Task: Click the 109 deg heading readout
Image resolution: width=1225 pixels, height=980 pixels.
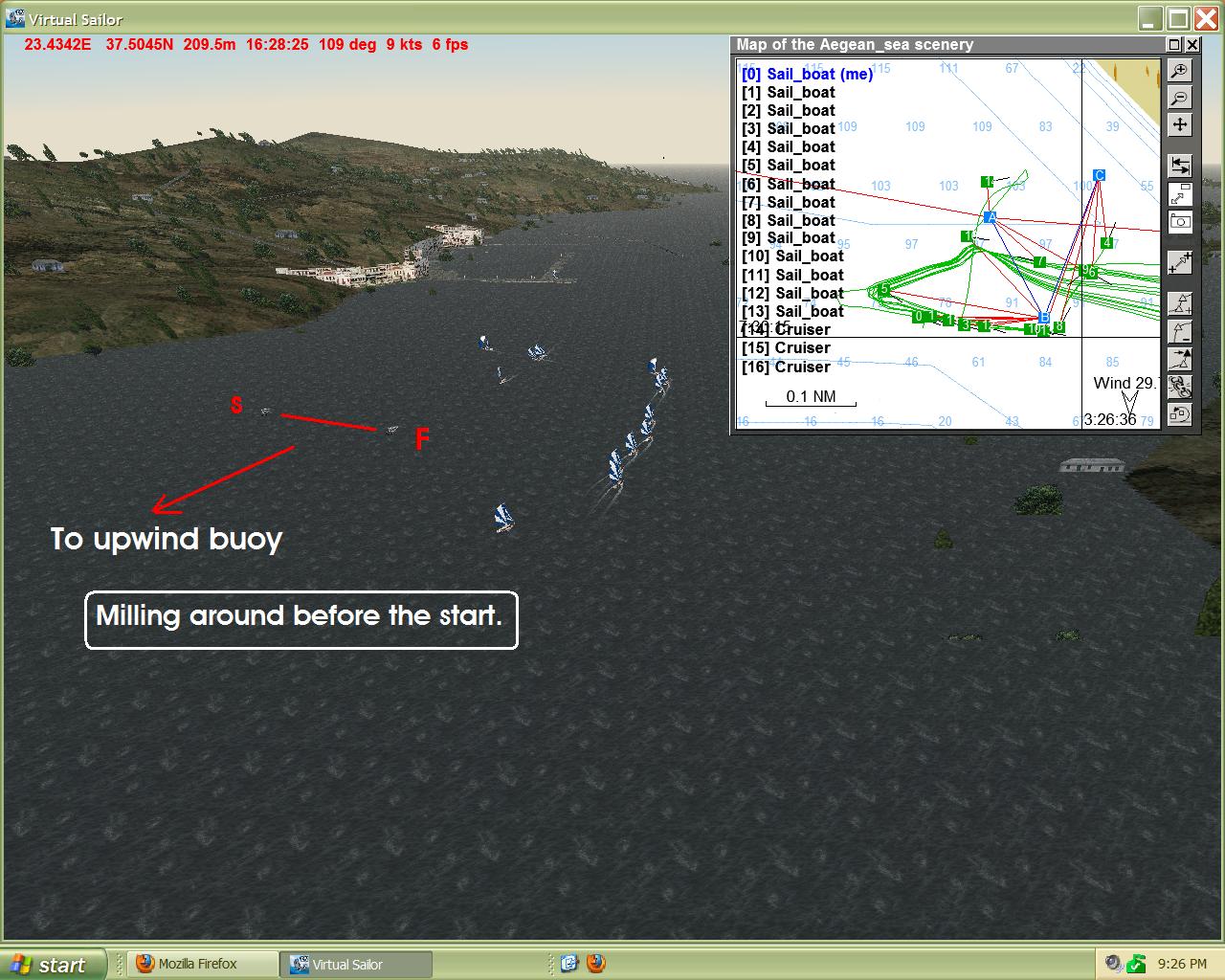Action: click(347, 44)
